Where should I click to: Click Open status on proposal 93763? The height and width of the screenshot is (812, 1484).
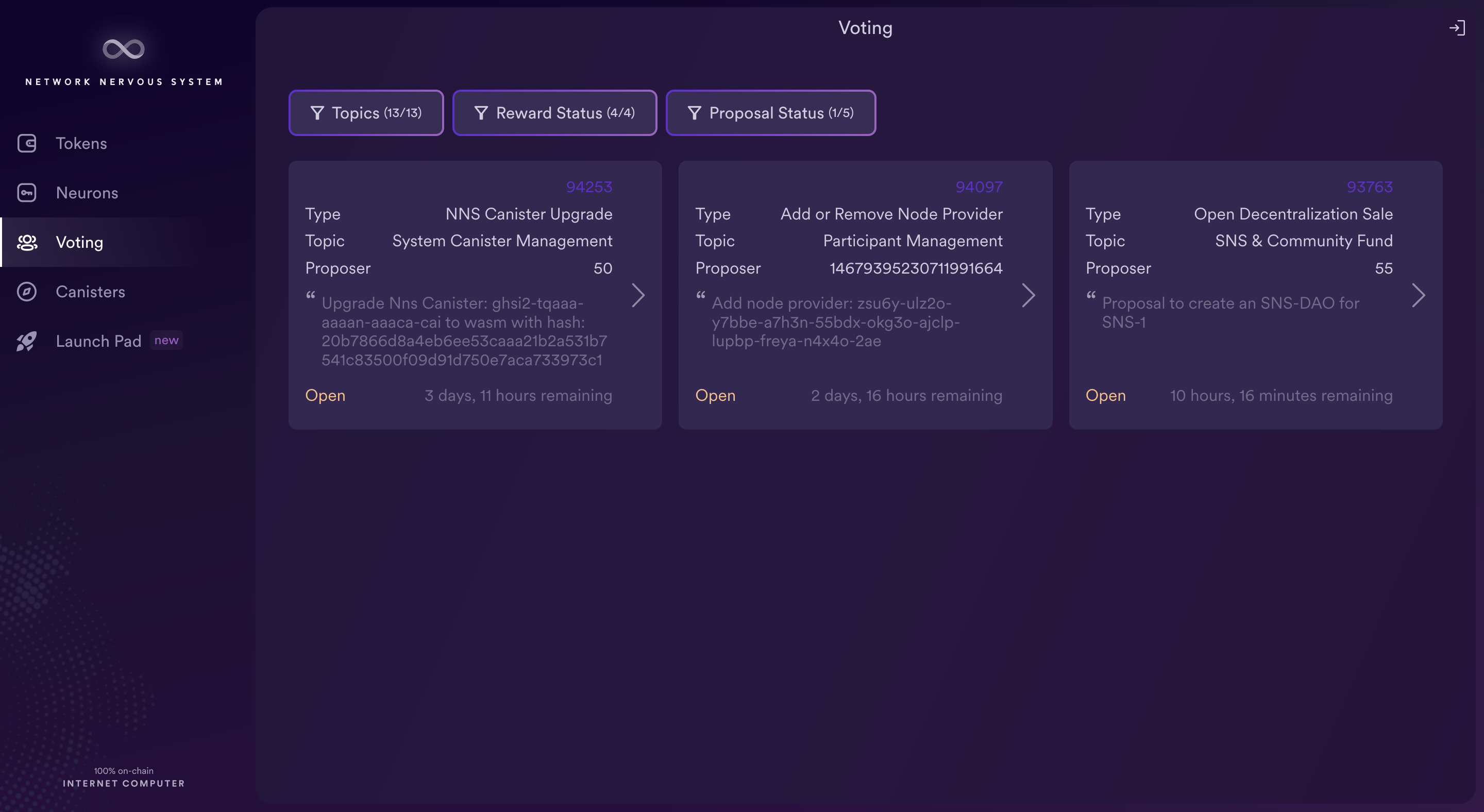[1105, 396]
